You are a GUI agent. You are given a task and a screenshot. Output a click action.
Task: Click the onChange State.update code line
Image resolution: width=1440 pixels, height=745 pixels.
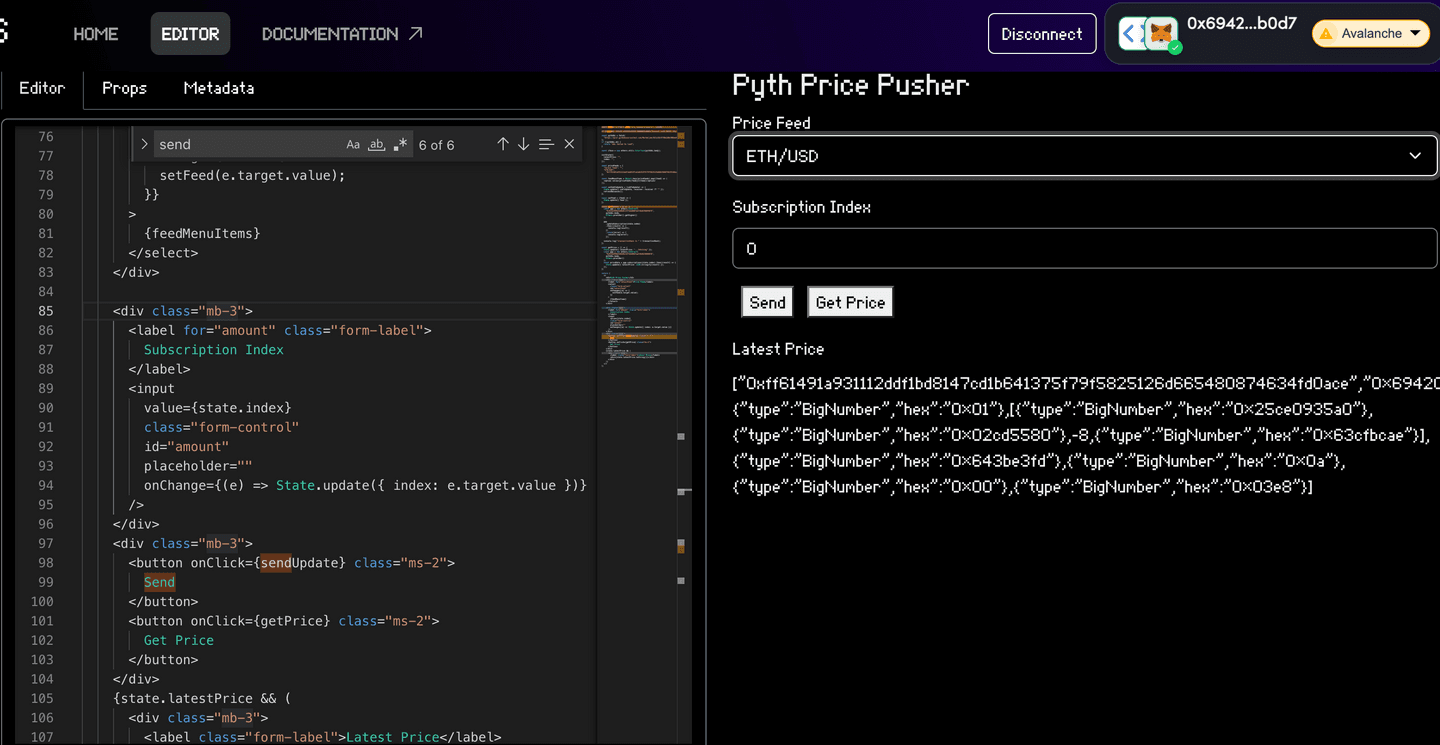(x=365, y=485)
